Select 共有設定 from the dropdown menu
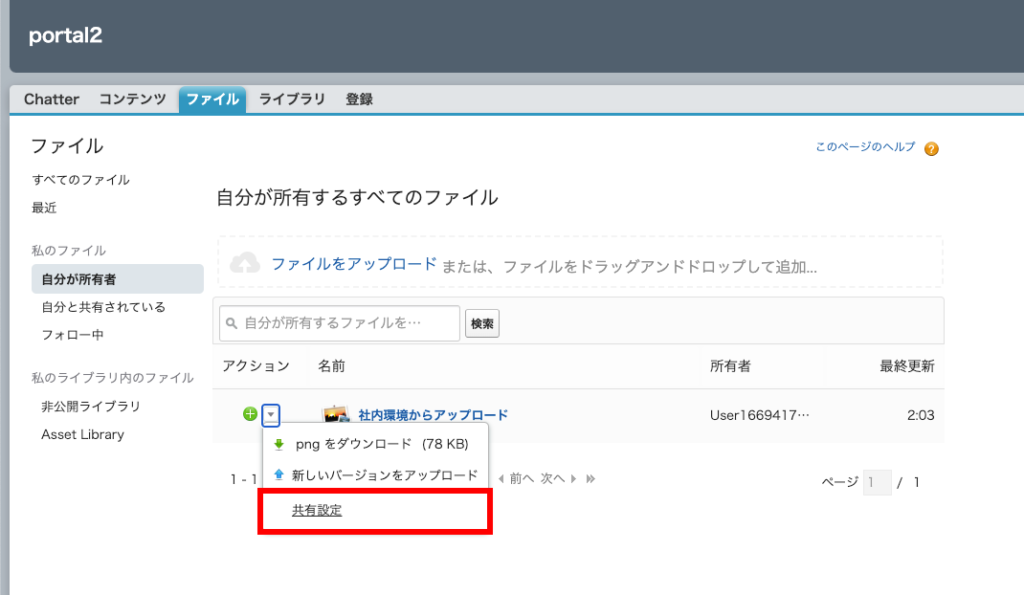 317,510
